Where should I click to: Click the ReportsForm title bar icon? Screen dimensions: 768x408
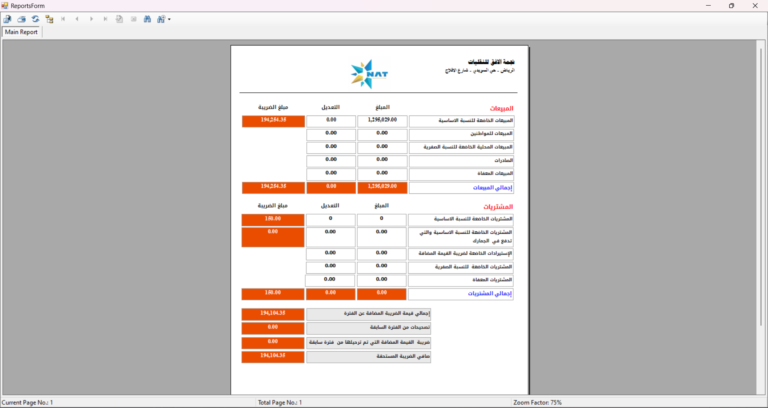(x=5, y=5)
